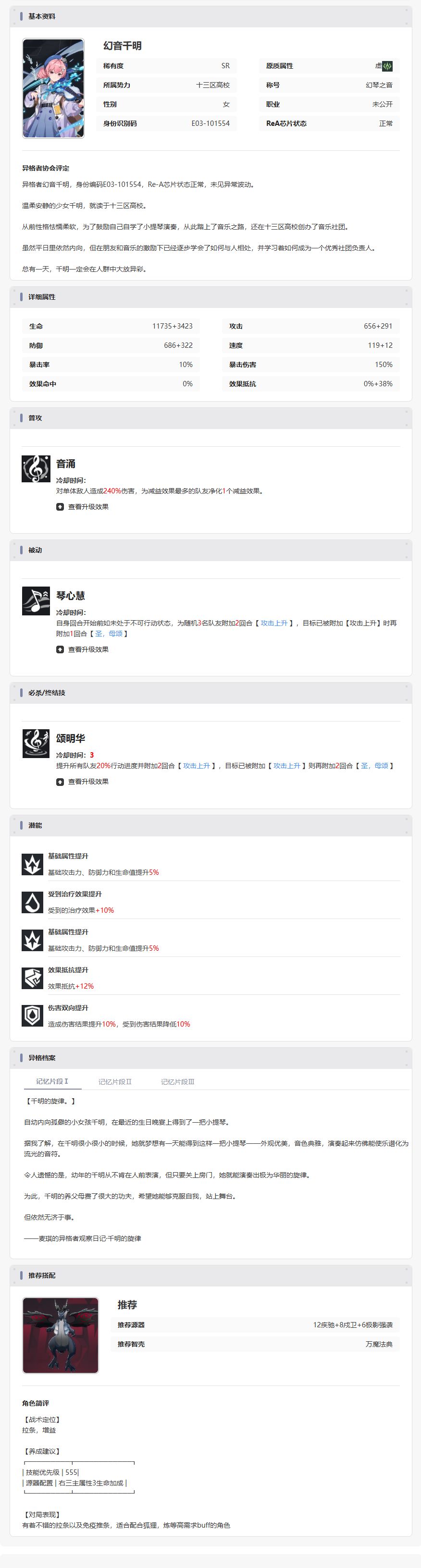The height and width of the screenshot is (1568, 421).
Task: Click the recommended dragon 智壳 thumbnail image
Action: [x=61, y=1335]
